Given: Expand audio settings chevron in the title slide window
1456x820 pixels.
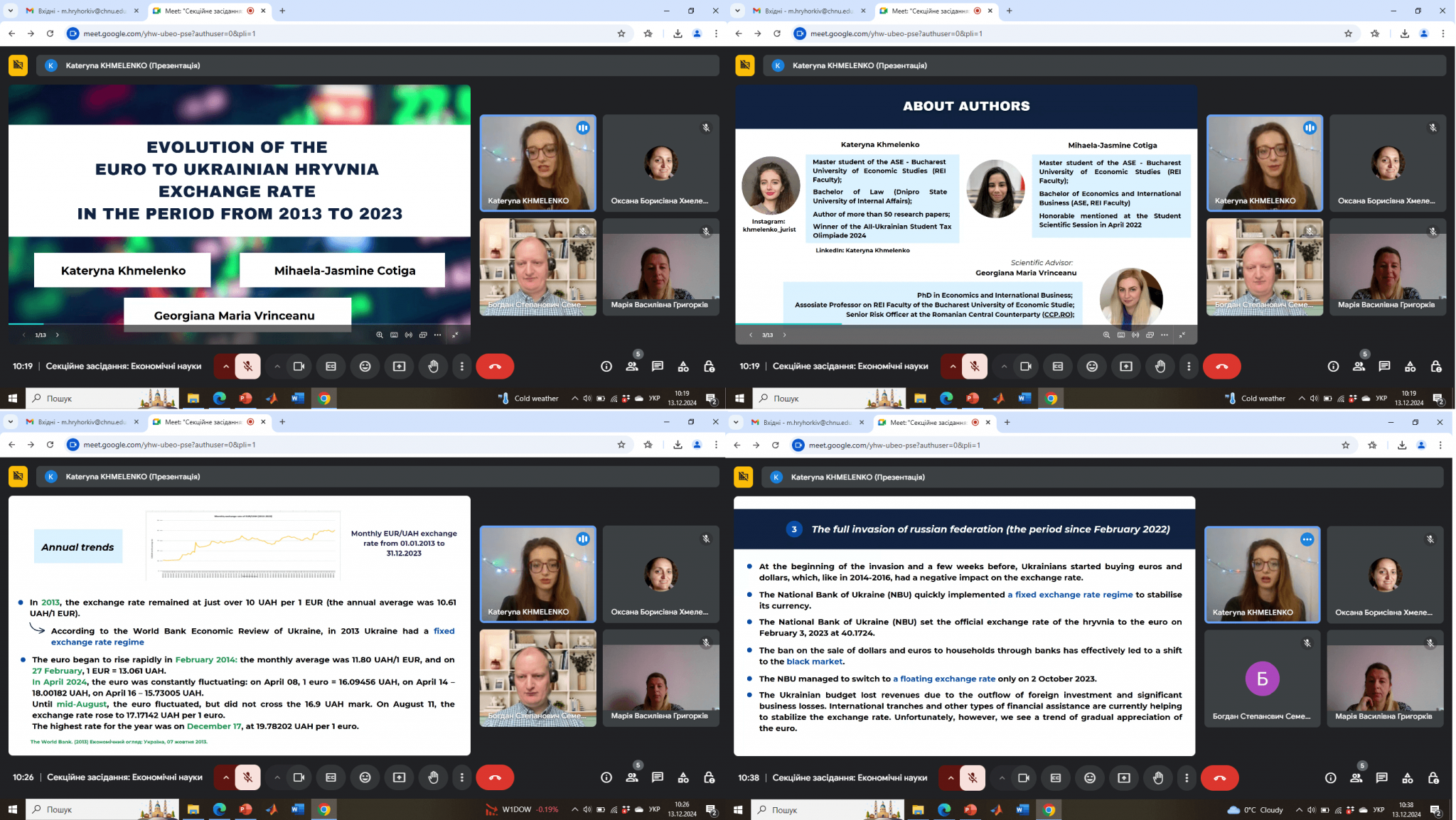Looking at the screenshot, I should click(226, 367).
